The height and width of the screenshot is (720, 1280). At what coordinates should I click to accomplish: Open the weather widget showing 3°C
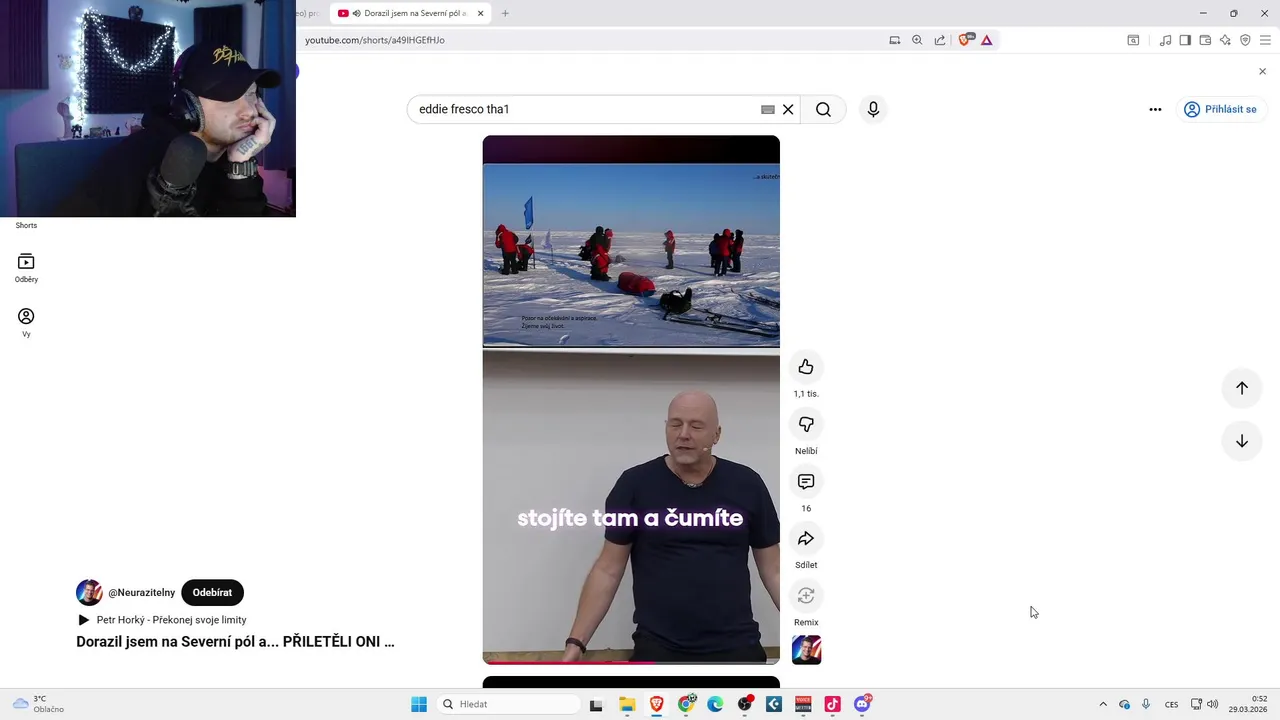[x=39, y=704]
